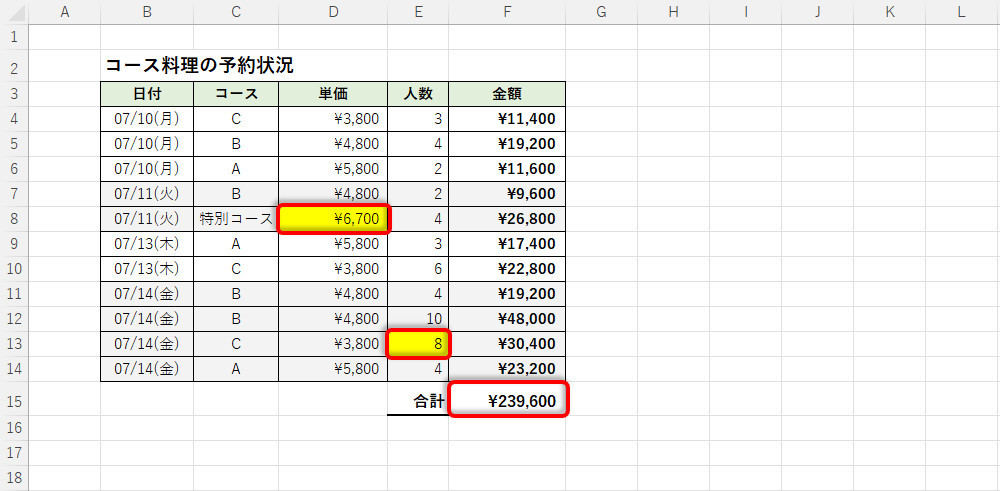Screen dimensions: 1000x491
Task: Select column A header
Action: [x=64, y=12]
